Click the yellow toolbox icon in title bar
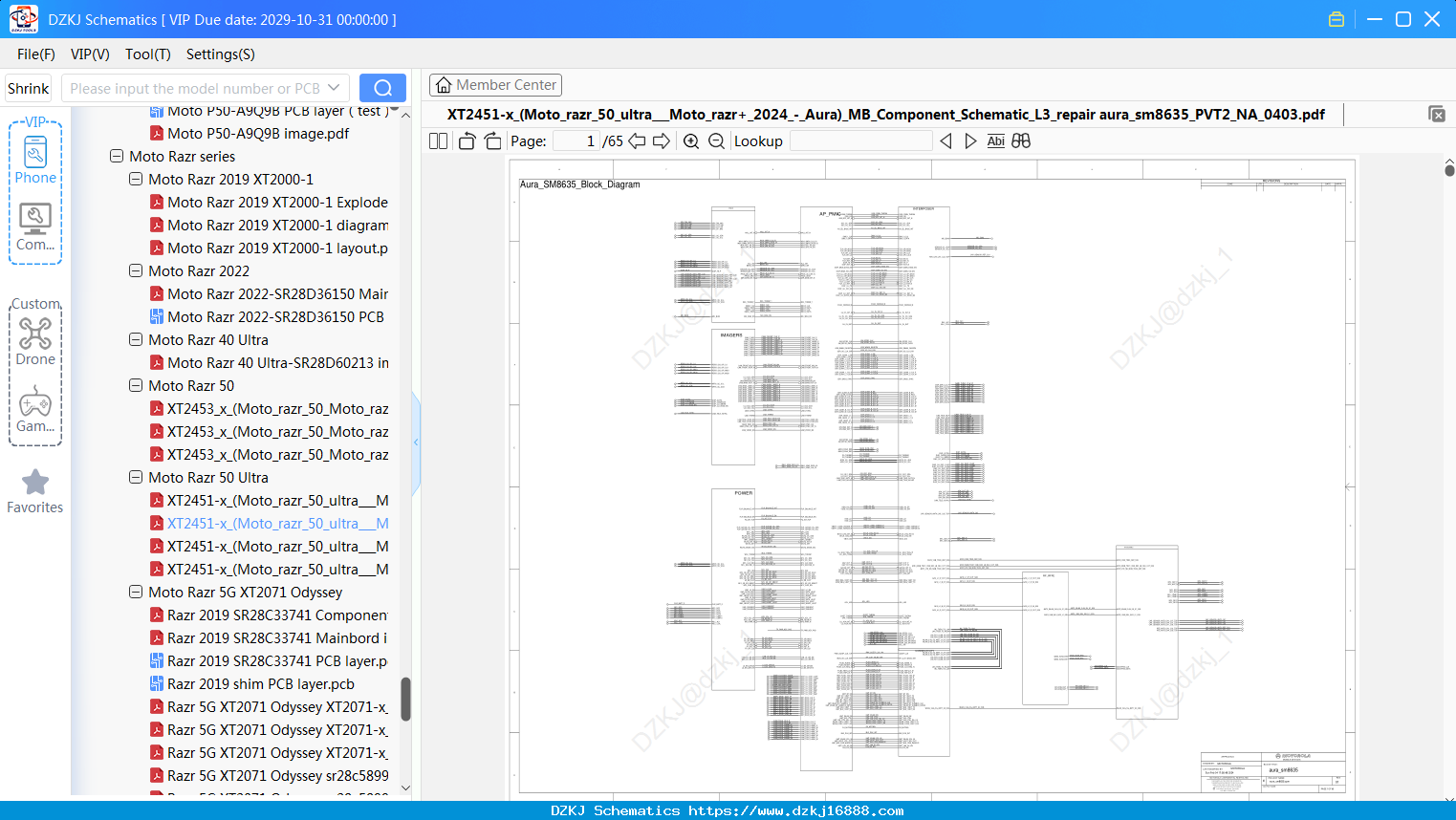Image resolution: width=1456 pixels, height=820 pixels. pos(1336,19)
